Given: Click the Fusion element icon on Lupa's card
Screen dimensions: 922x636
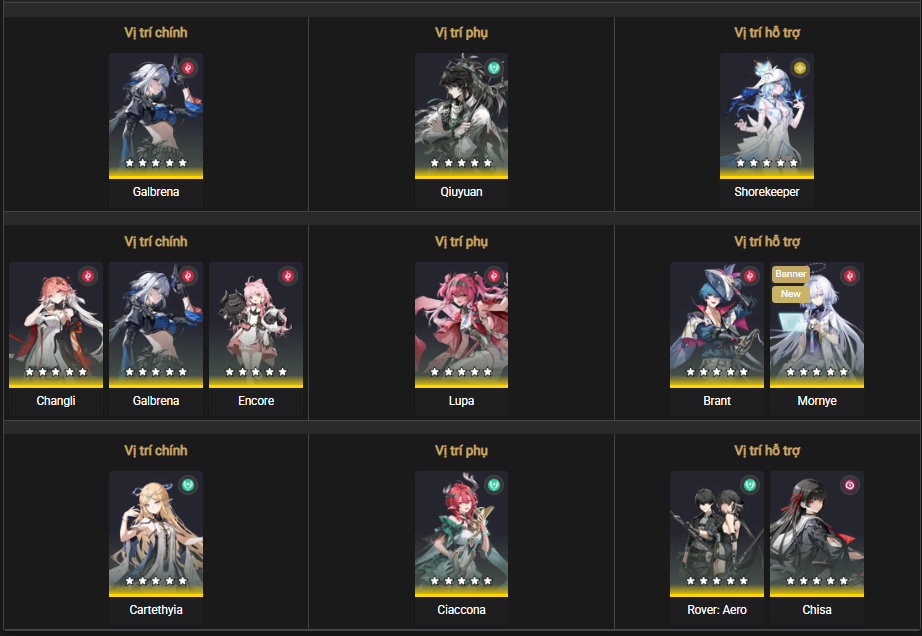Looking at the screenshot, I should (x=493, y=276).
